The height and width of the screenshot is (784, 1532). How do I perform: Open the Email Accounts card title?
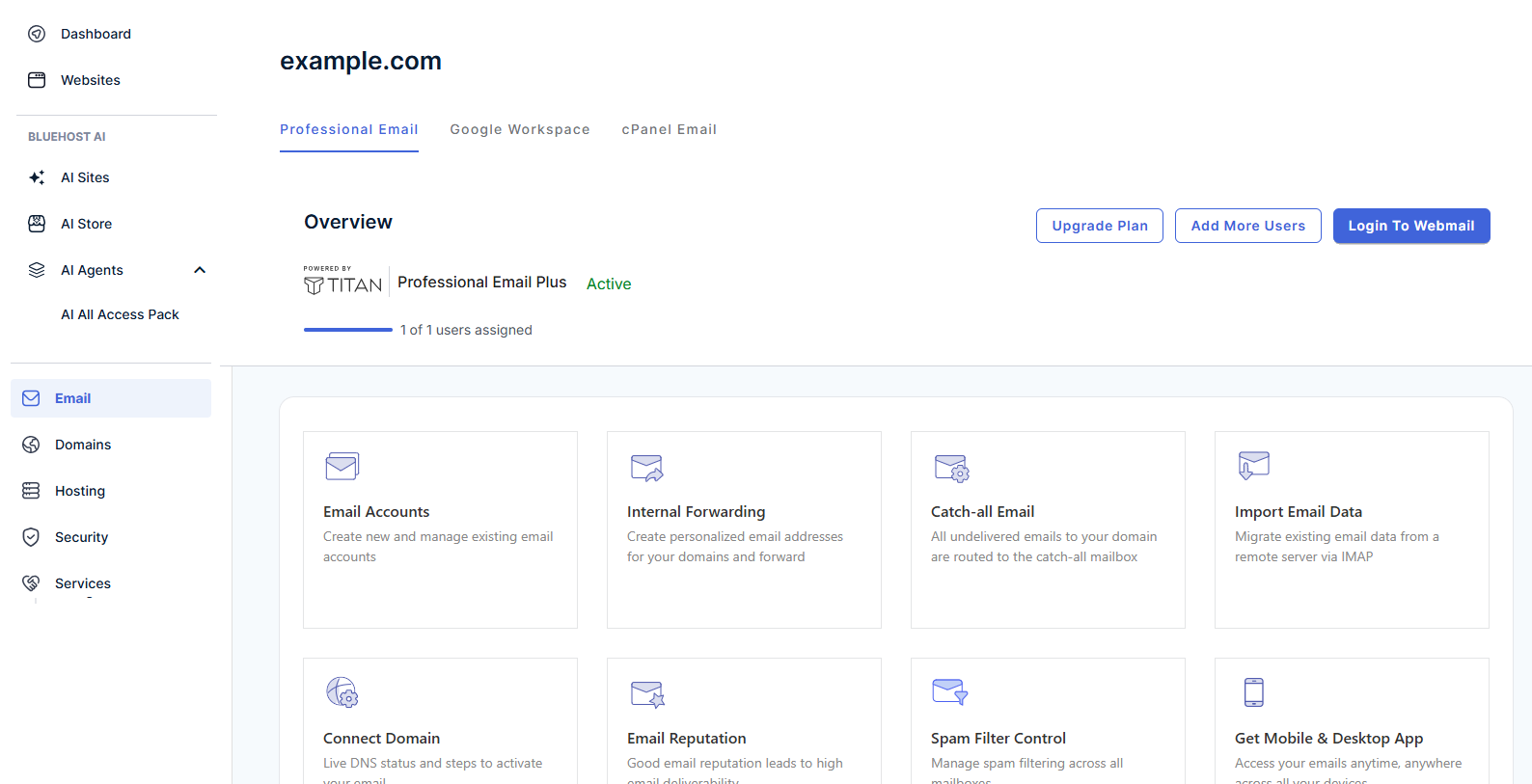[376, 512]
